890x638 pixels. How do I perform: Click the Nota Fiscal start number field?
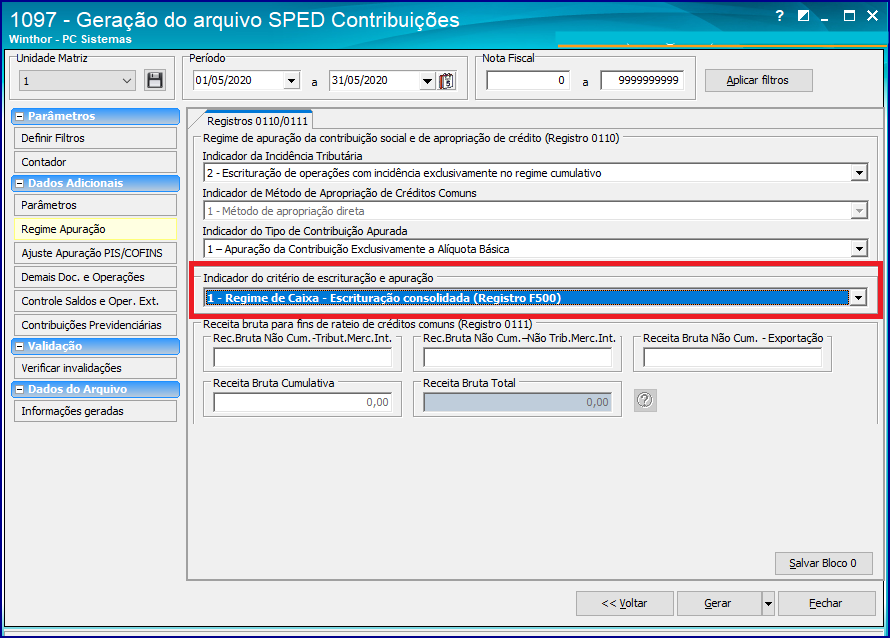coord(527,81)
